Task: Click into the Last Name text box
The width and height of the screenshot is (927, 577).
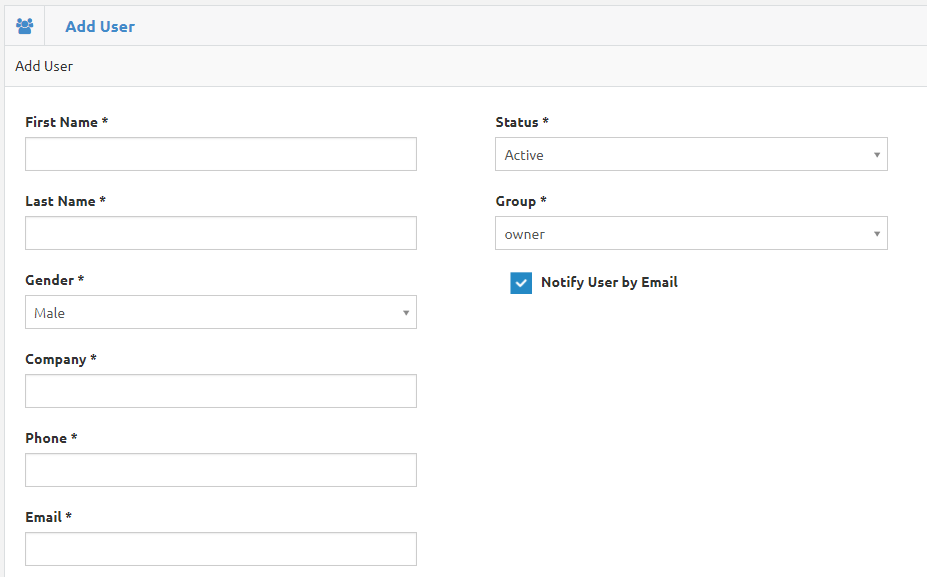Action: coord(220,233)
